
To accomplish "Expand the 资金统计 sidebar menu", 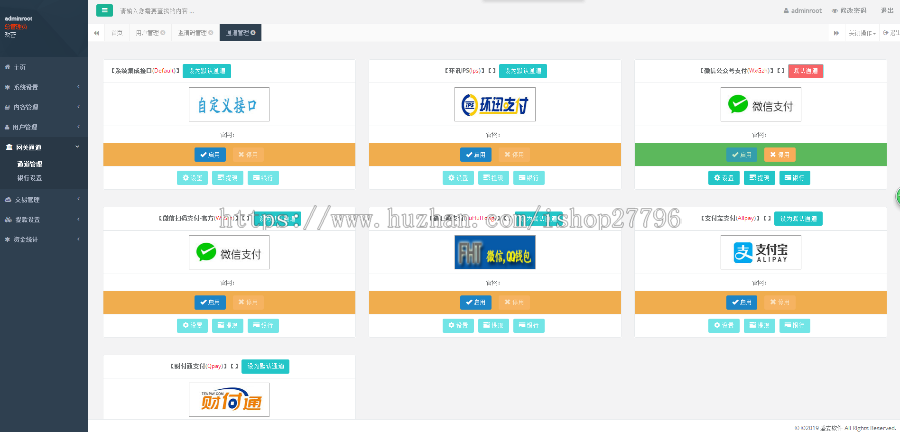I will pos(44,239).
